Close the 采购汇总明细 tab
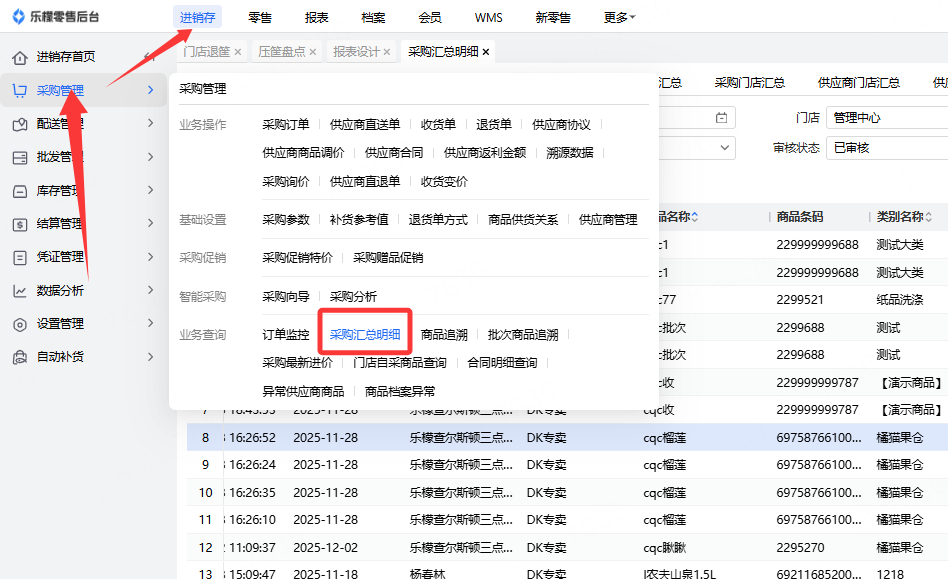 coord(485,52)
